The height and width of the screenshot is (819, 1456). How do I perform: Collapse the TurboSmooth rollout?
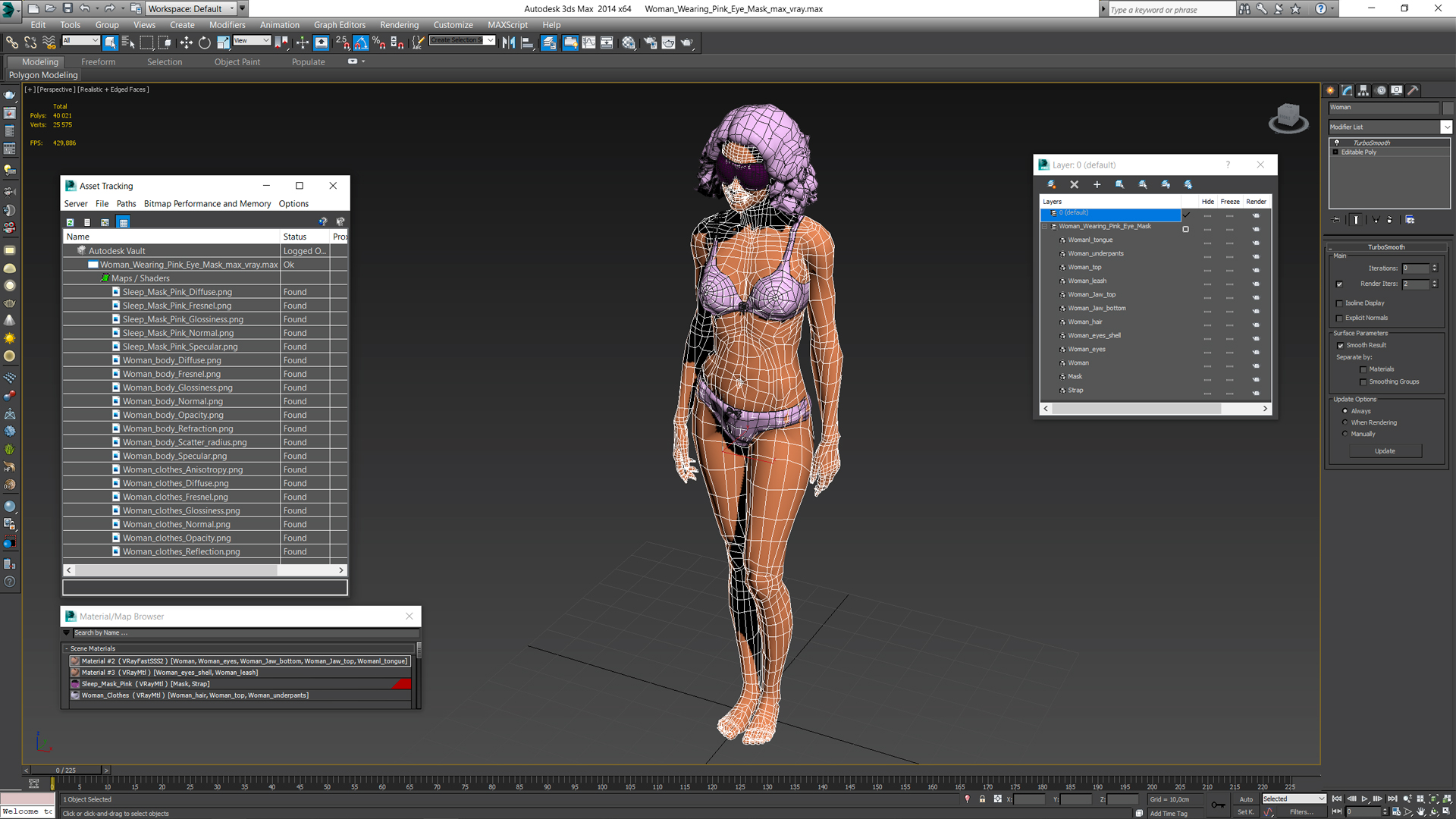point(1385,247)
